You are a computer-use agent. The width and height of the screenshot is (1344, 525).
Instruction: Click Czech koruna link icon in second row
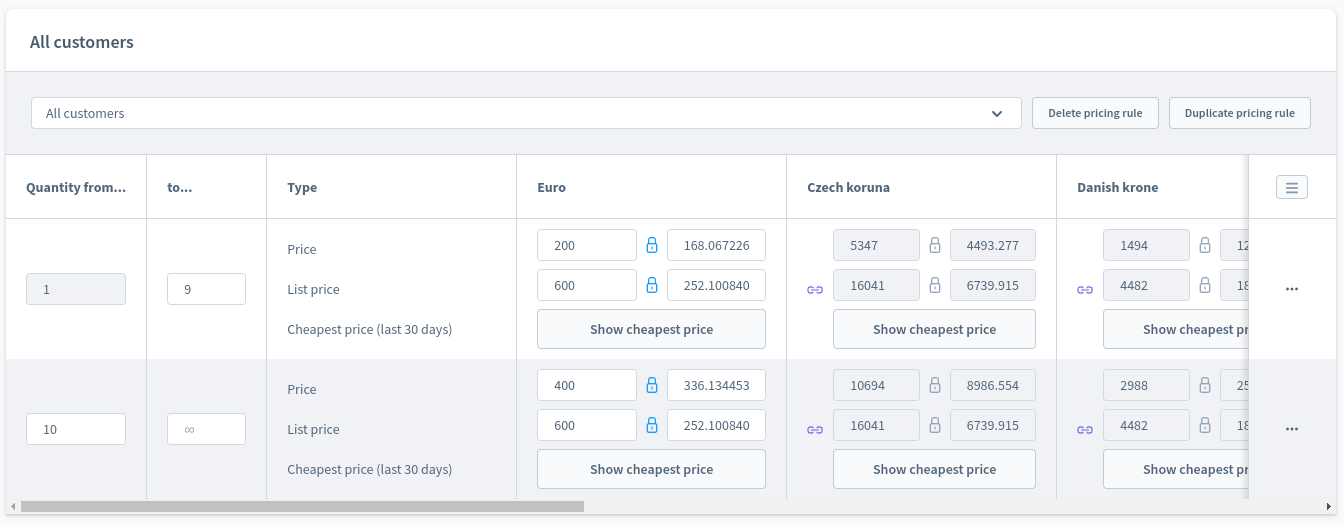tap(815, 429)
